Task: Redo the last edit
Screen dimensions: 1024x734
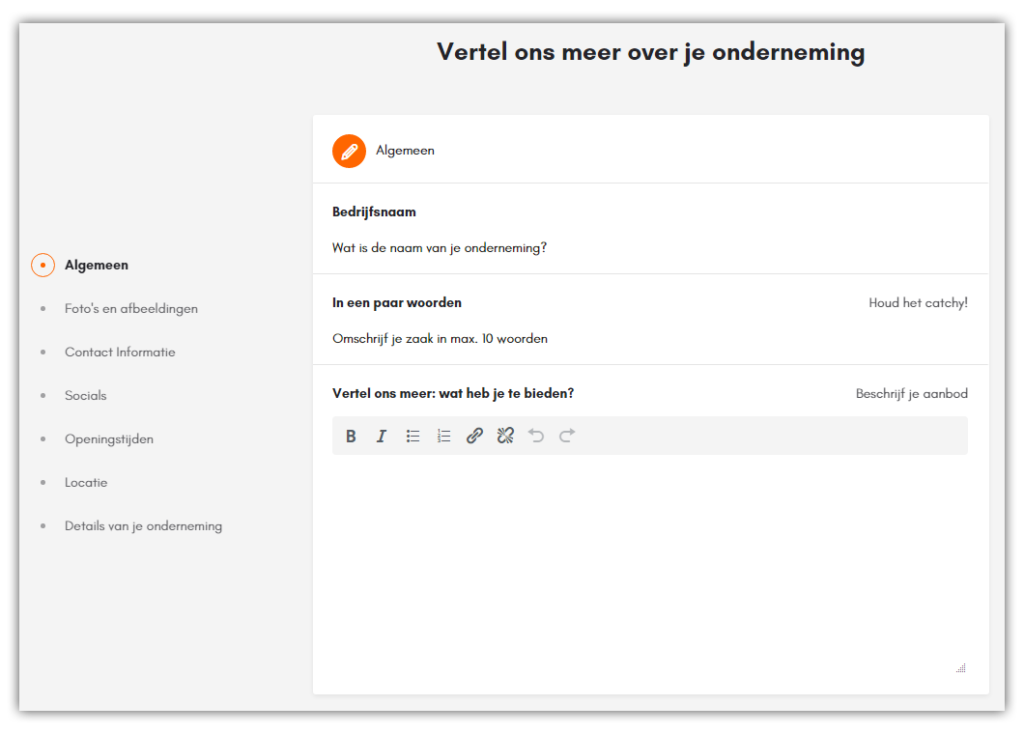Action: [565, 435]
